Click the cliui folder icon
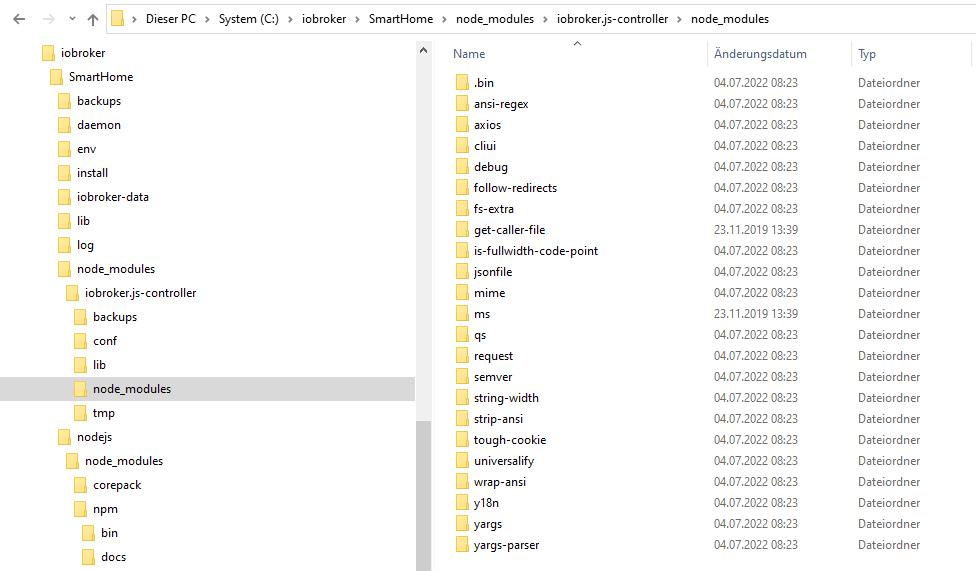 [x=462, y=146]
